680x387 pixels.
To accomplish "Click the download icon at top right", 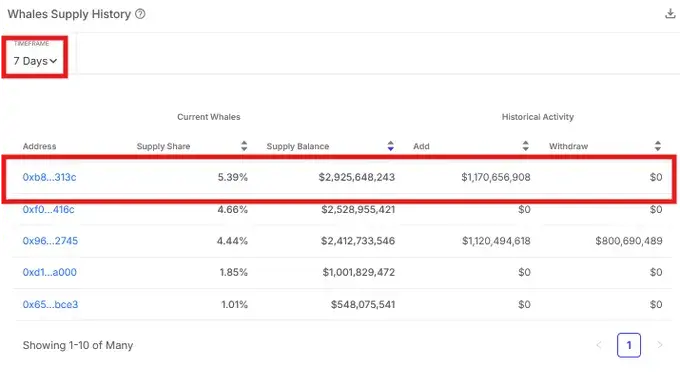I will pos(670,14).
